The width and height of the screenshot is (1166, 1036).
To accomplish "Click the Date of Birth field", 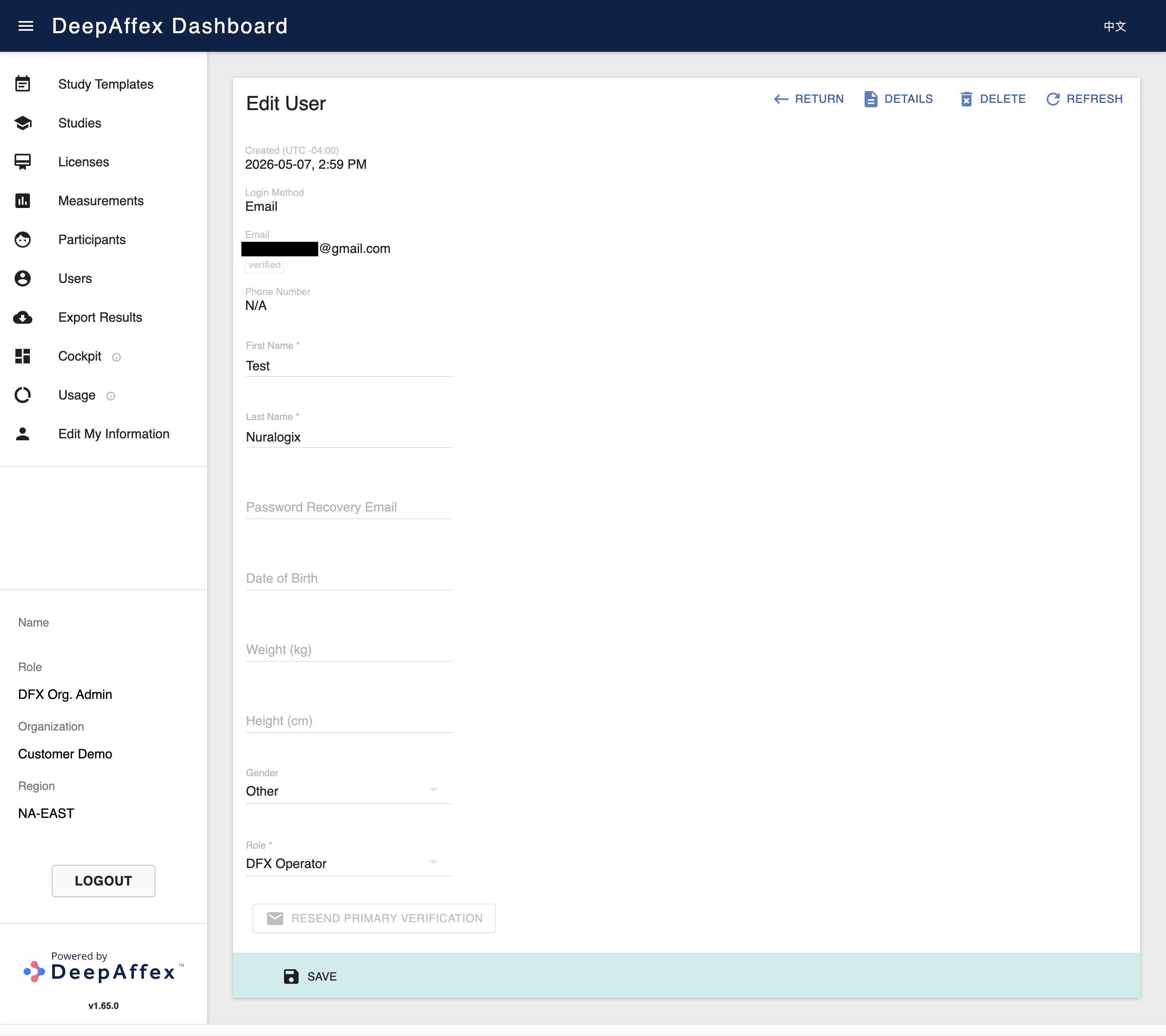I will 349,578.
